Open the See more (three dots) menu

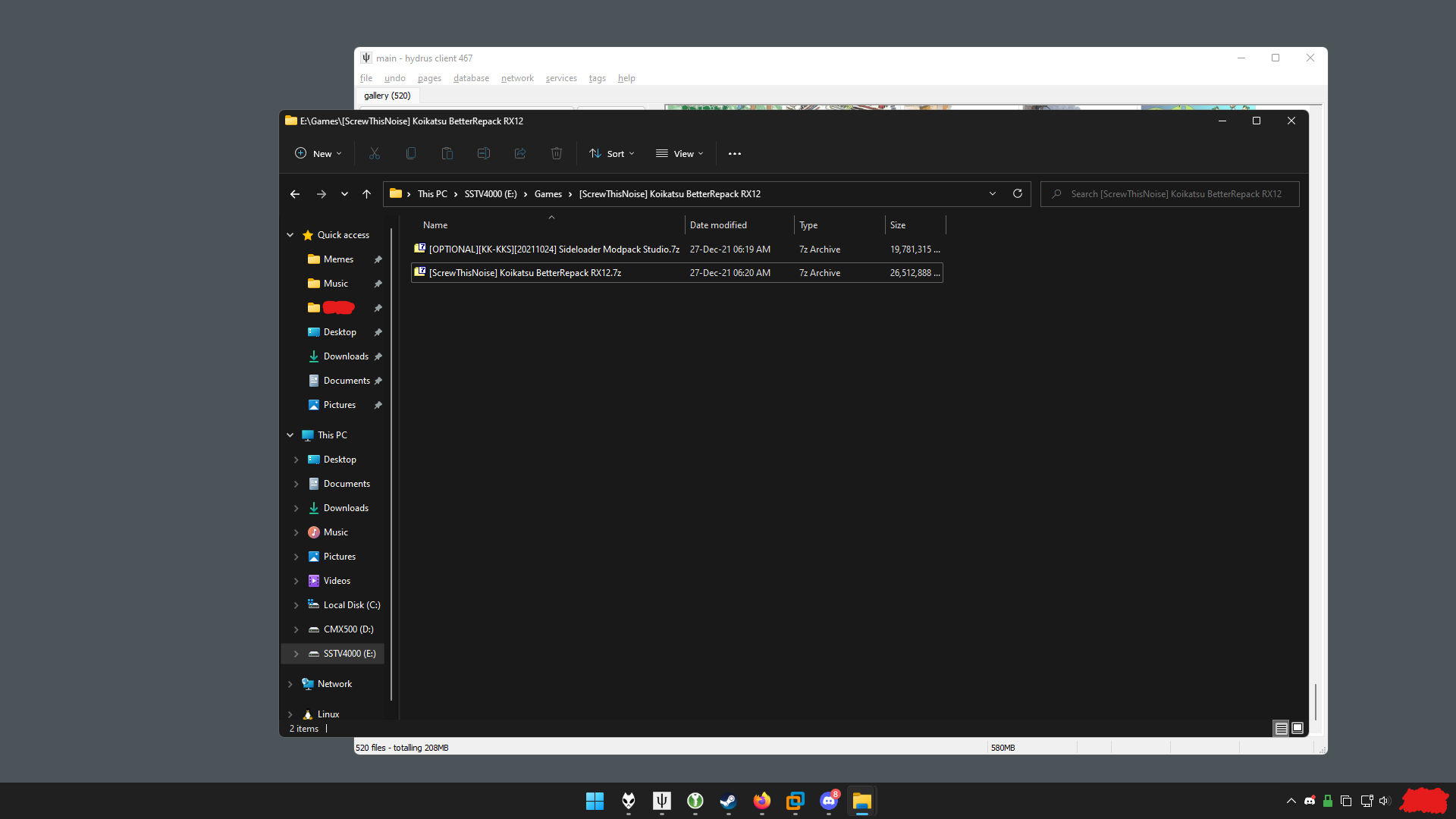[735, 153]
